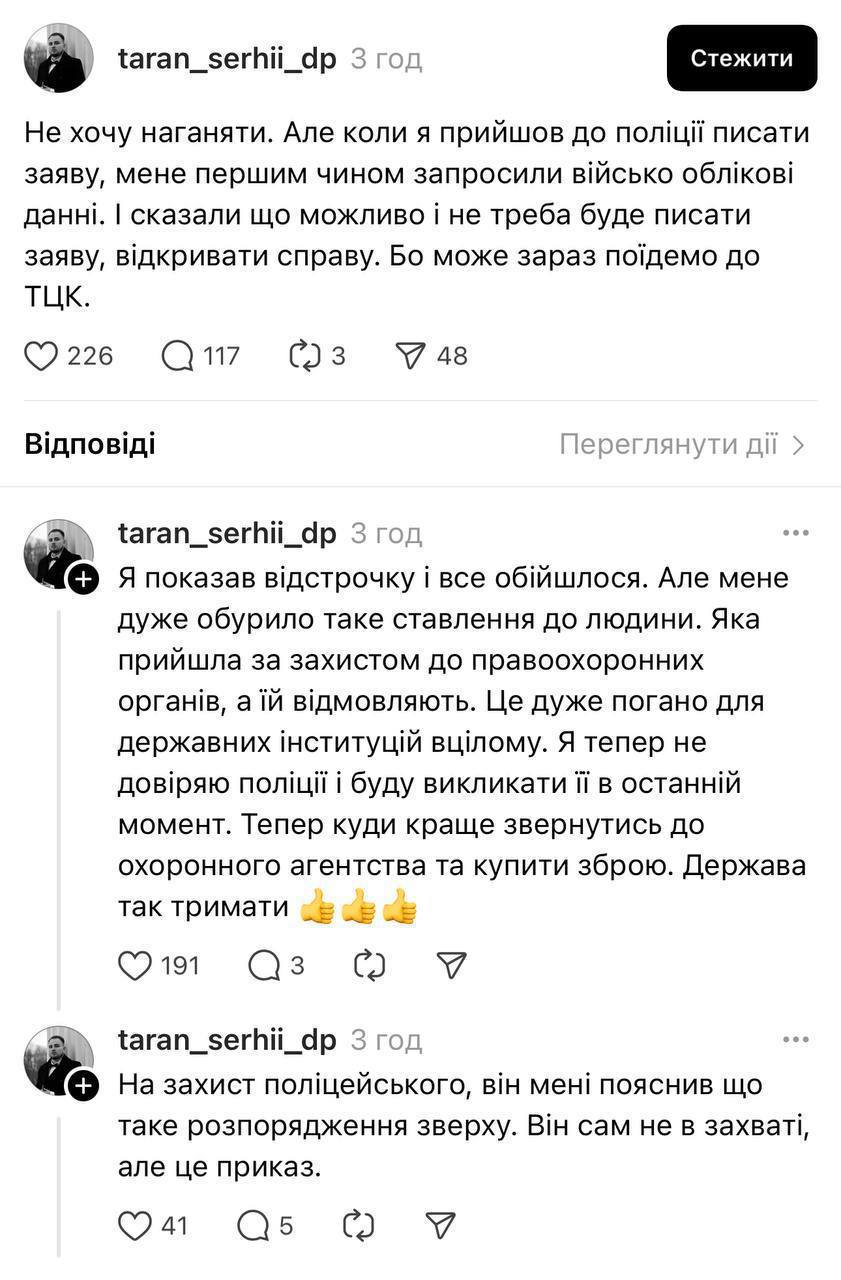The image size is (841, 1280).
Task: Repost the main post with 3 reposts
Action: (x=303, y=356)
